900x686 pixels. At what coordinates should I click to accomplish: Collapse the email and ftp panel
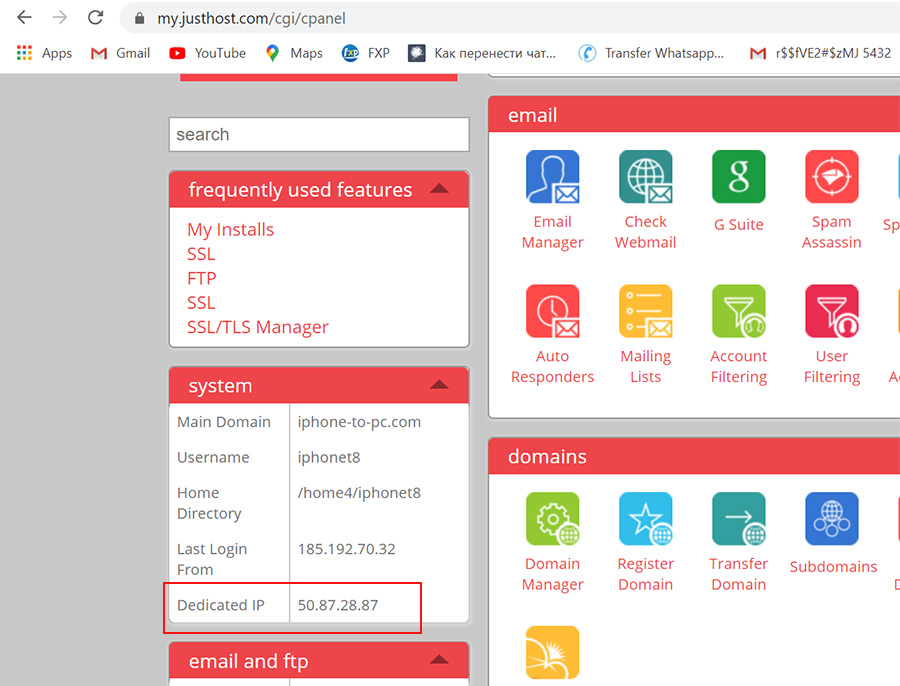coord(439,660)
